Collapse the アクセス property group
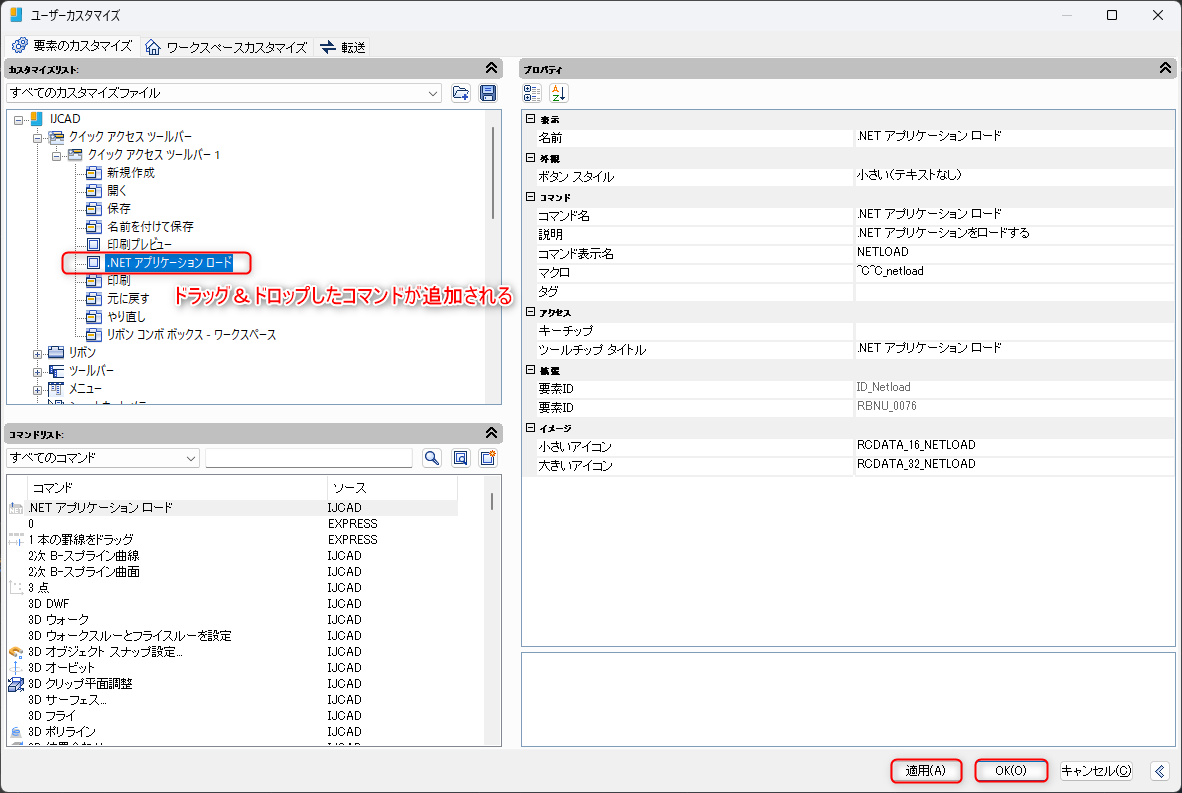 (531, 312)
